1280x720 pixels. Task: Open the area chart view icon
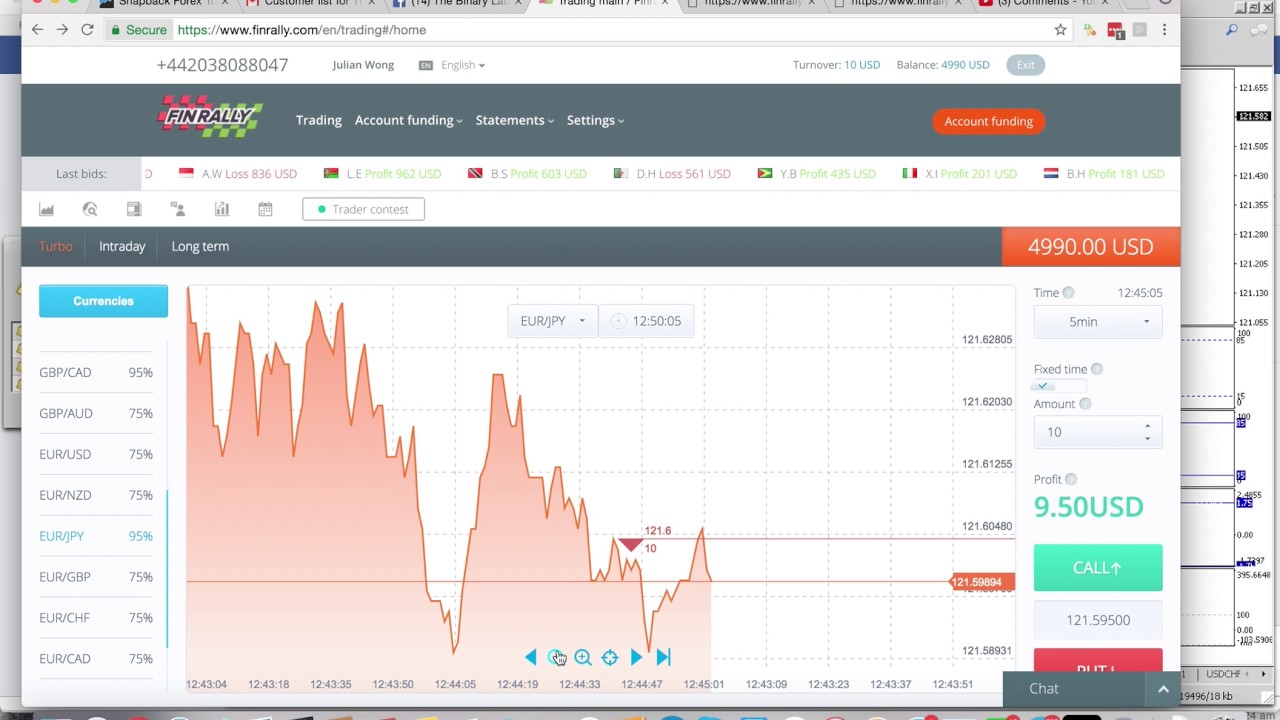46,209
